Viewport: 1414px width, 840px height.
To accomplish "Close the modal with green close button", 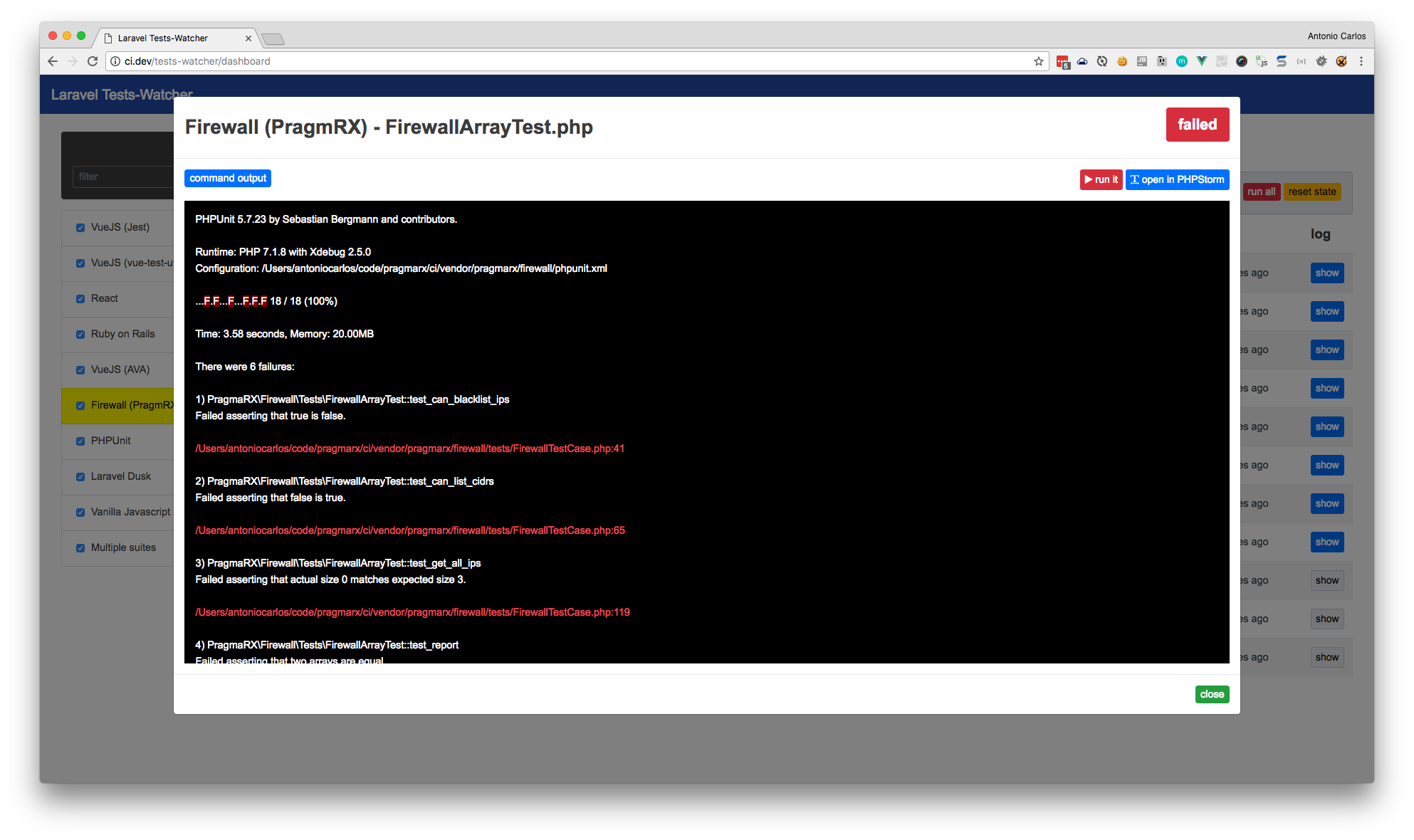I will coord(1212,694).
